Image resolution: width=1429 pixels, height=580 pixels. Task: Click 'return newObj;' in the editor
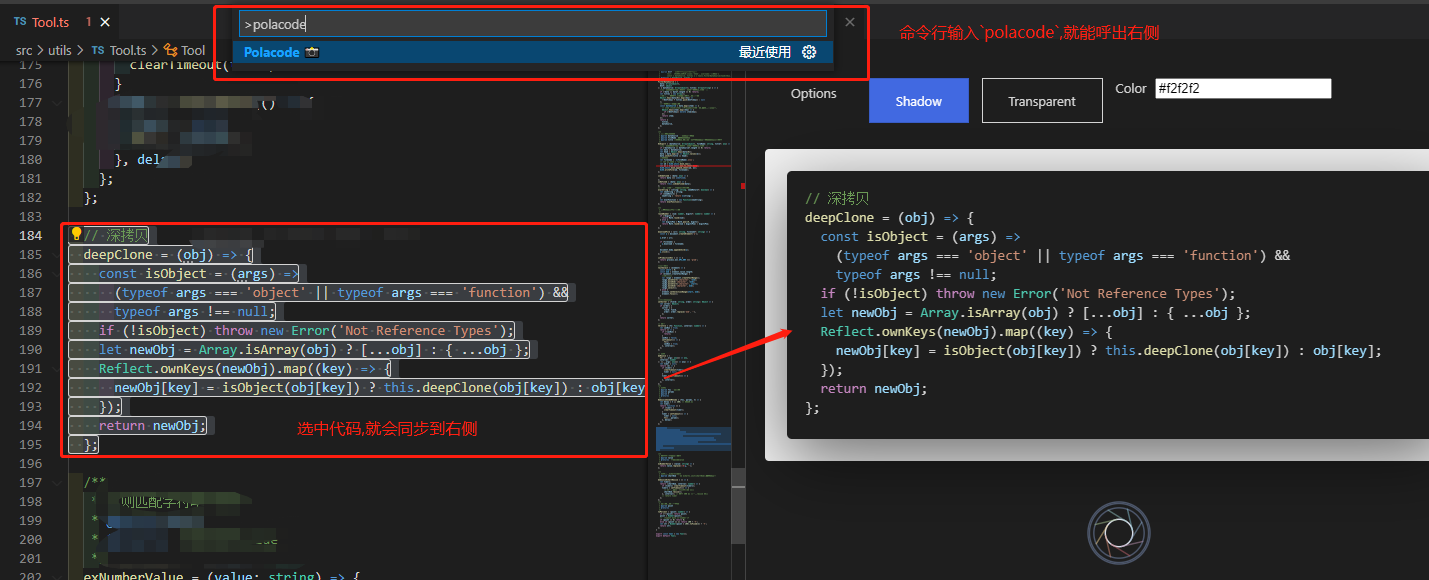click(153, 425)
